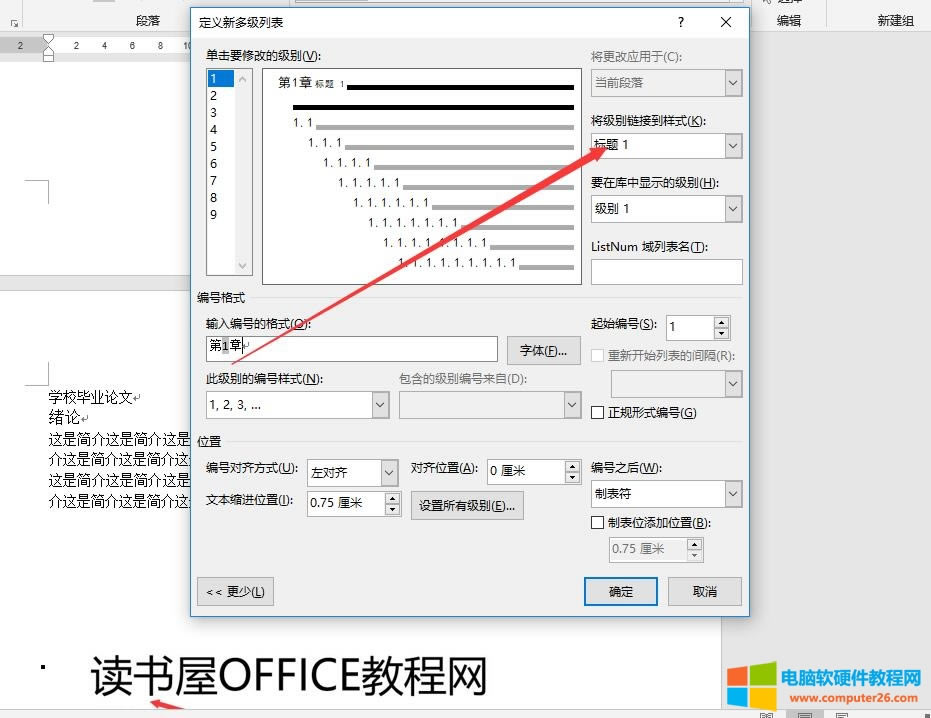Open the 编号之后 dropdown showing 制表符
The image size is (931, 718).
[734, 493]
